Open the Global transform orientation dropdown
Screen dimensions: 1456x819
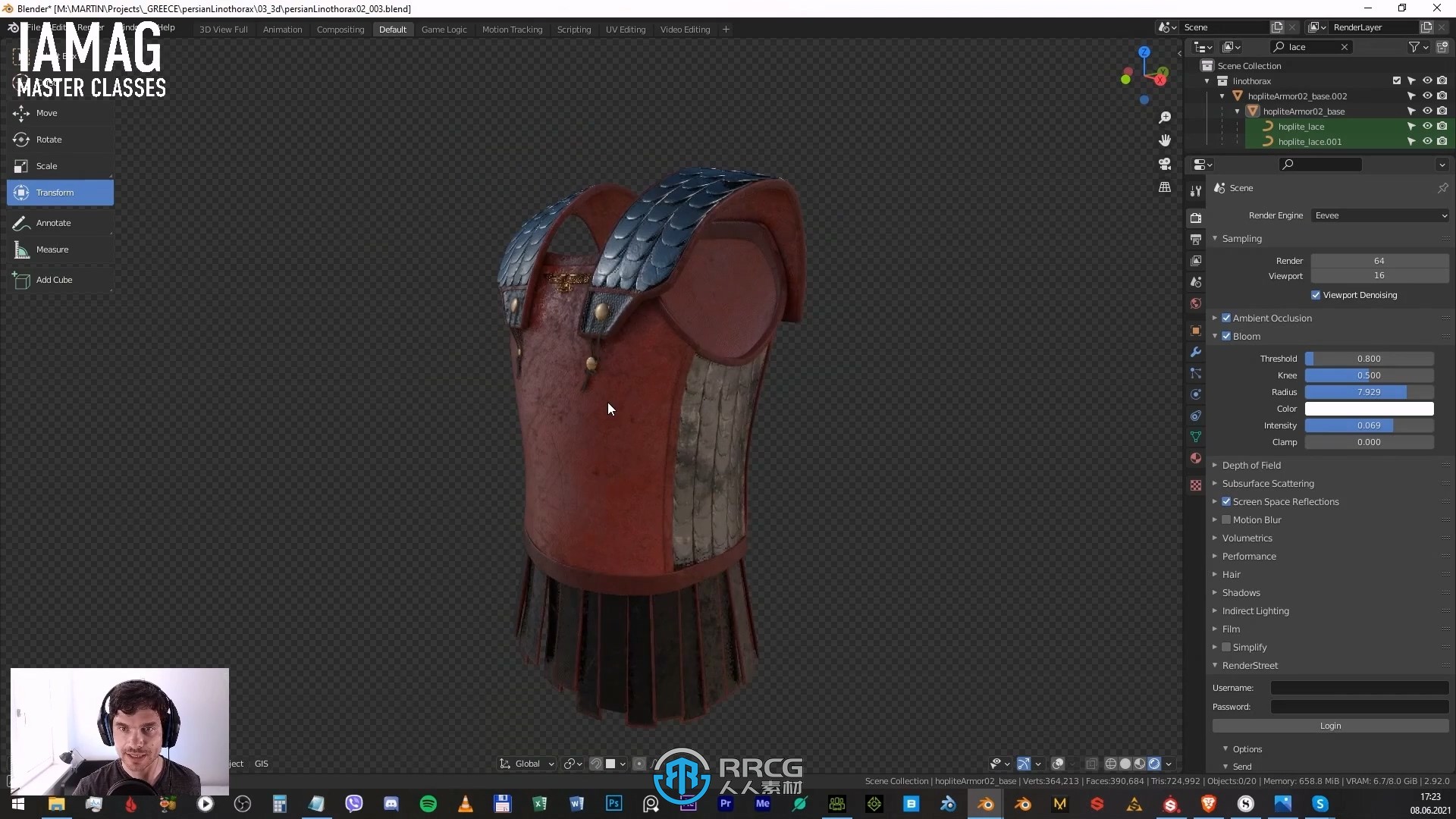tap(527, 764)
